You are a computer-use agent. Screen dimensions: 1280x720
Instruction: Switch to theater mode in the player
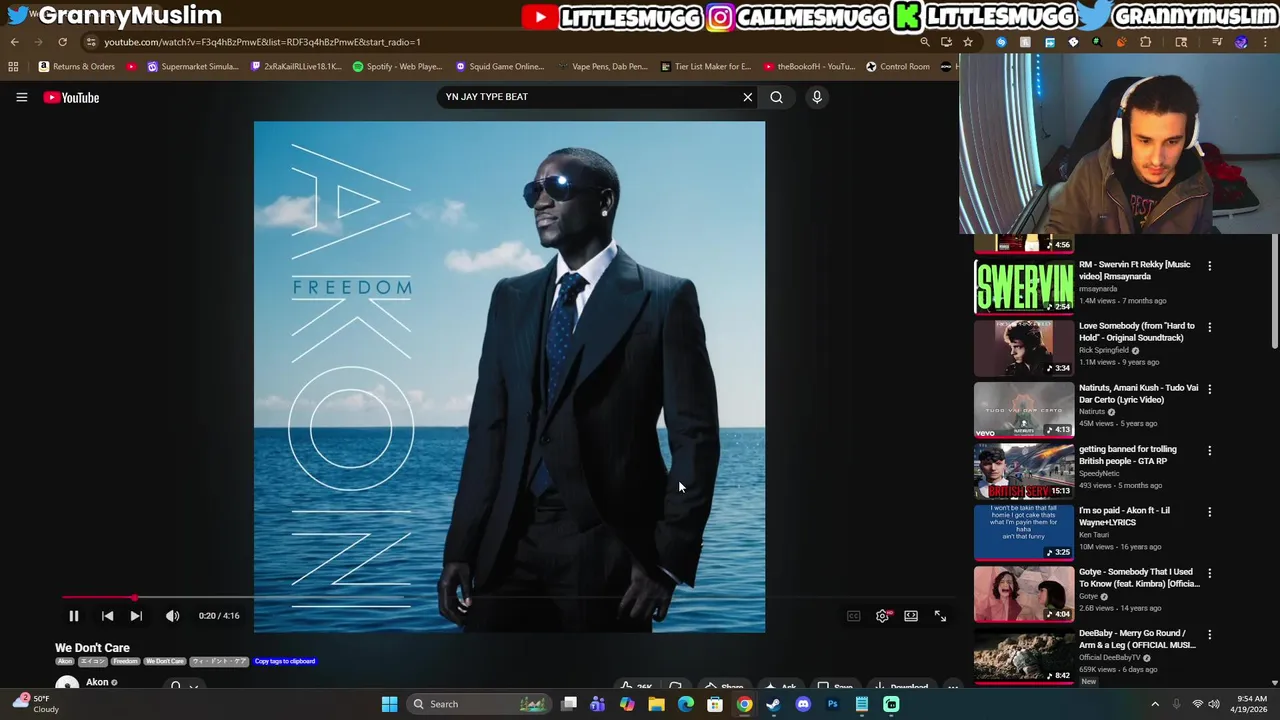(911, 616)
